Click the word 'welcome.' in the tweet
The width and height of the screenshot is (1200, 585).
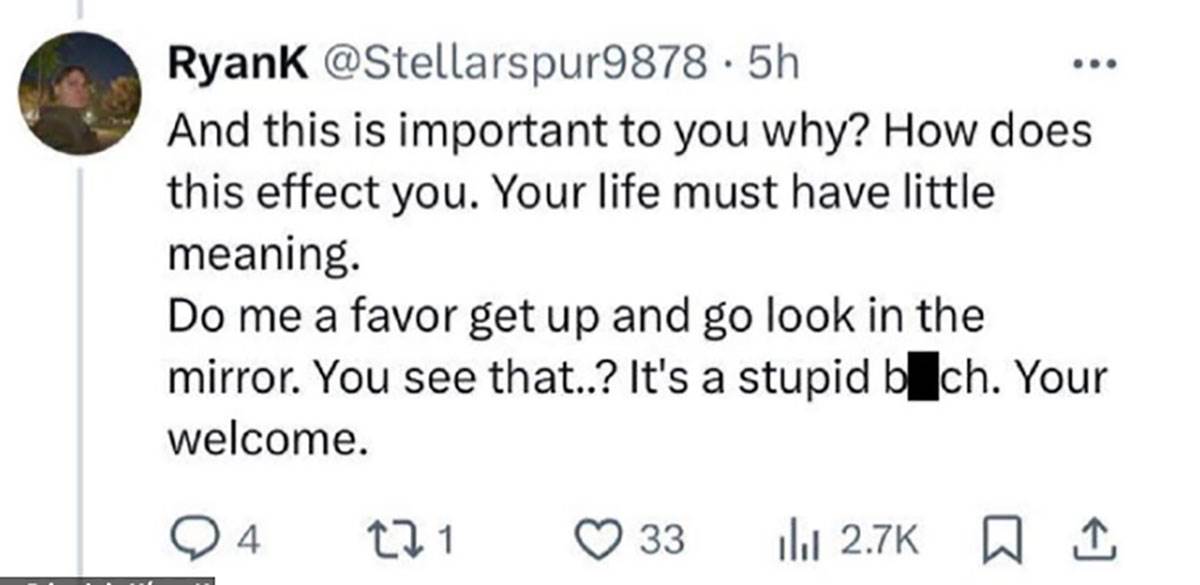pos(263,440)
